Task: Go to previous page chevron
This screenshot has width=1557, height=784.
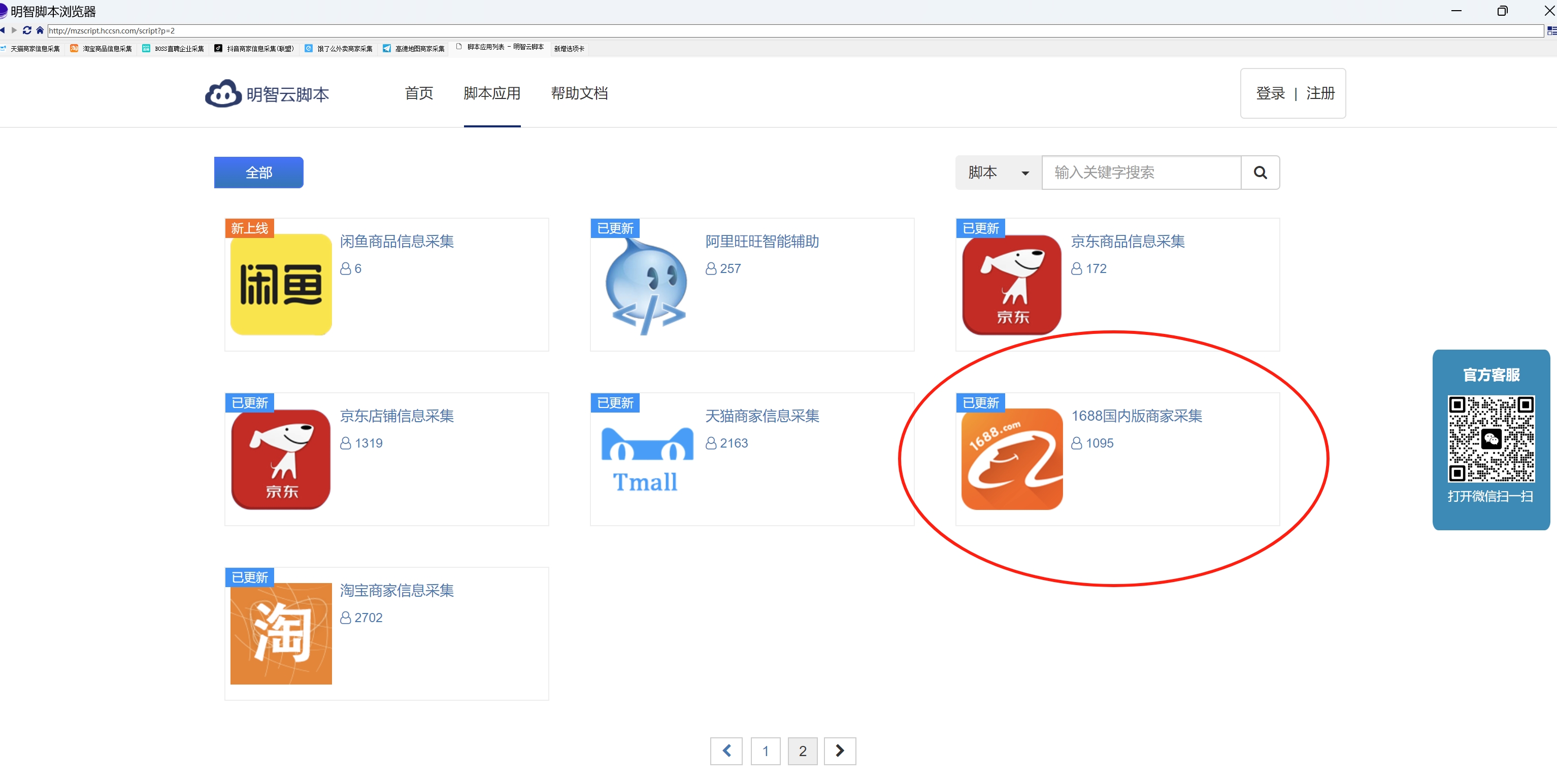Action: [x=726, y=751]
